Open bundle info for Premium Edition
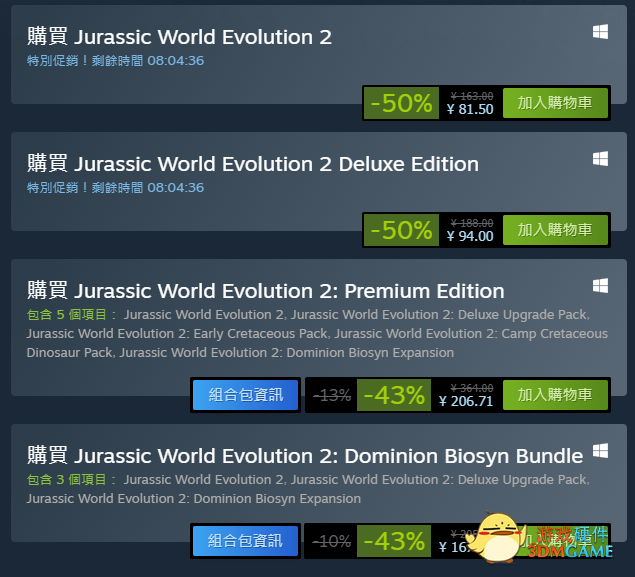The width and height of the screenshot is (635, 577). 245,395
